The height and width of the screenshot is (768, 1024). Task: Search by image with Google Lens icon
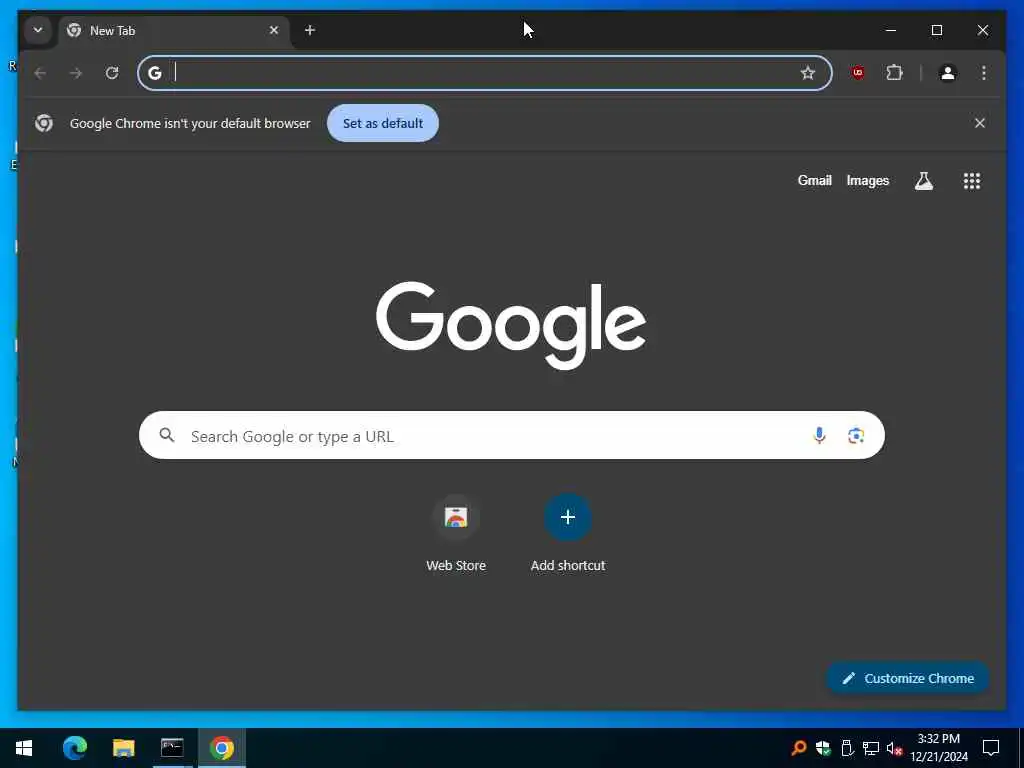856,436
